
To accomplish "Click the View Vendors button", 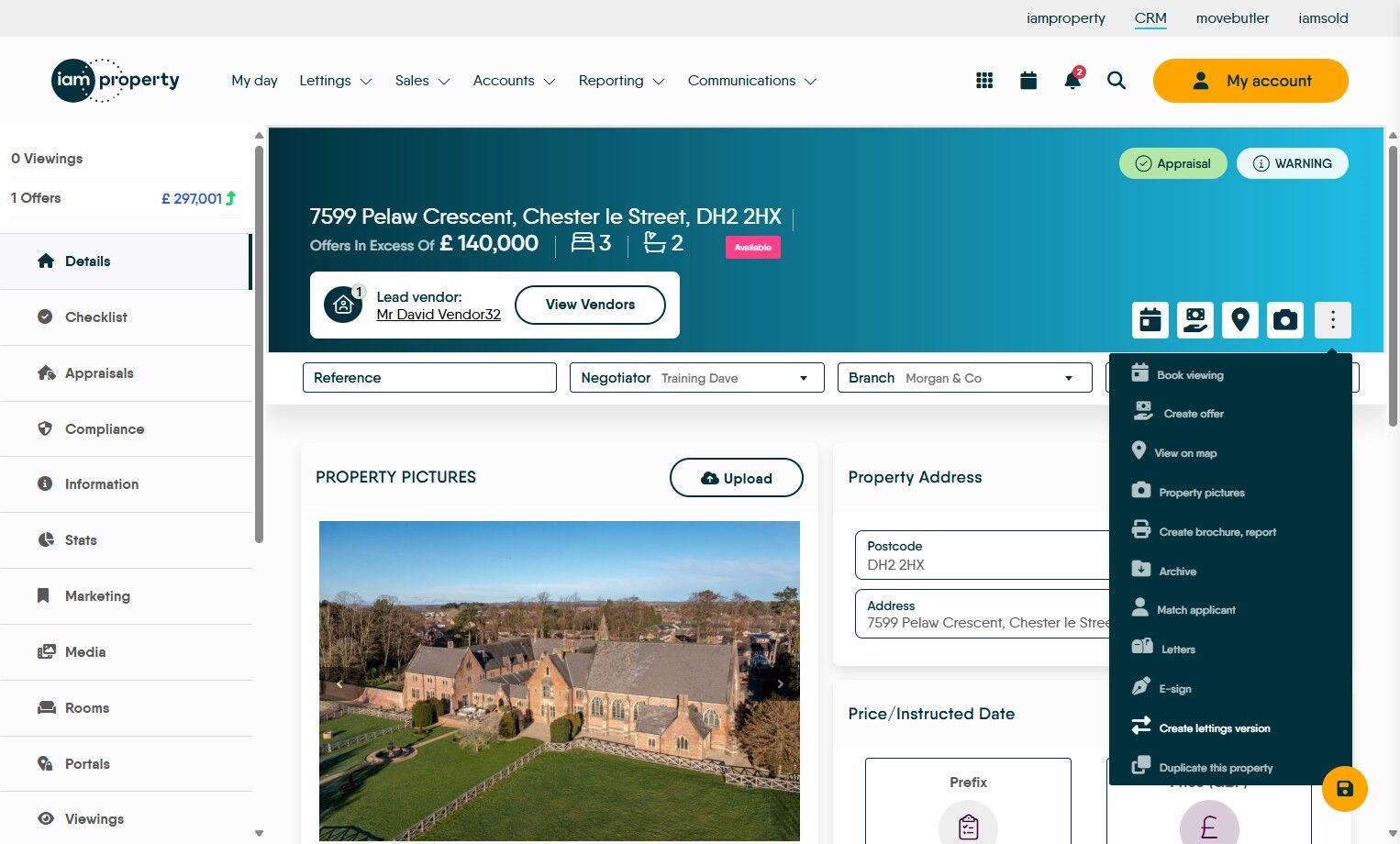I will click(x=590, y=305).
